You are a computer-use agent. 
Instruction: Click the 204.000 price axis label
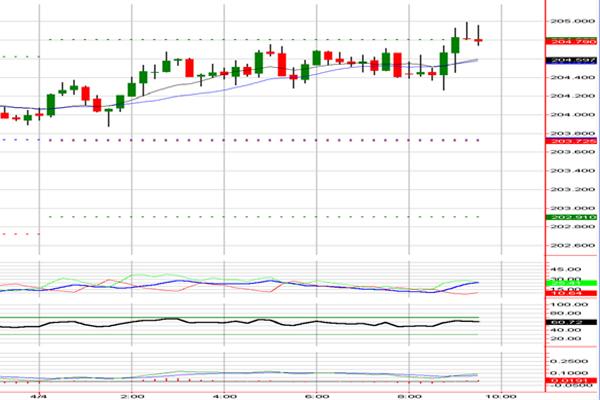(572, 114)
